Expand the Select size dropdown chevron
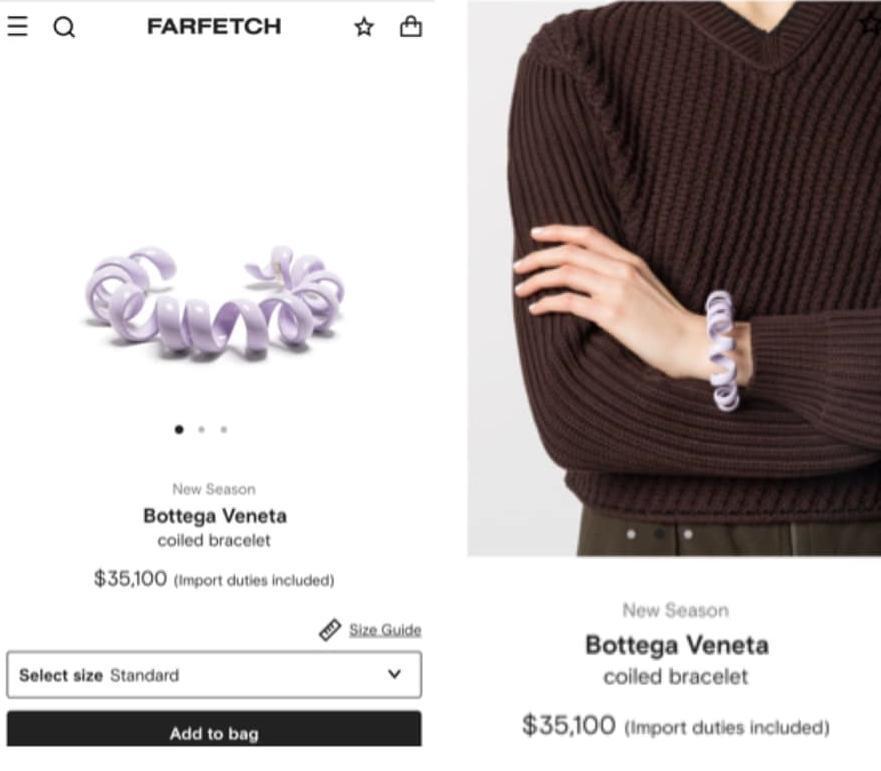The width and height of the screenshot is (881, 771). [395, 674]
